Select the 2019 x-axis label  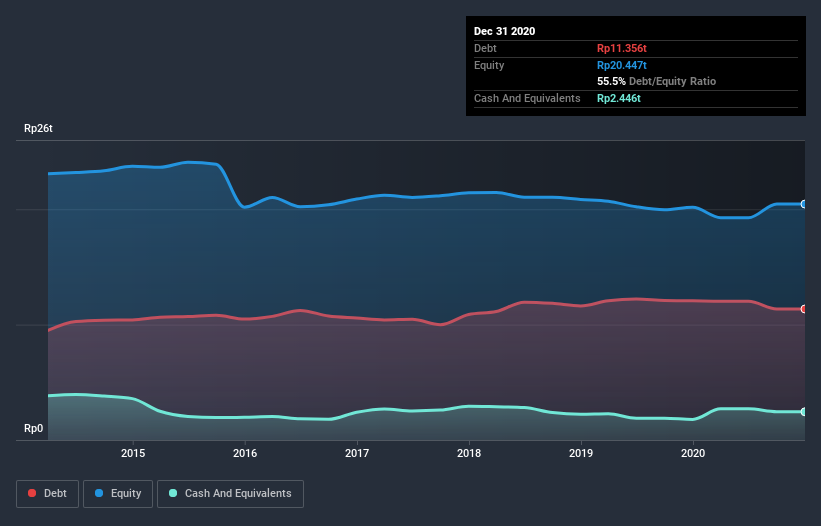(x=581, y=453)
